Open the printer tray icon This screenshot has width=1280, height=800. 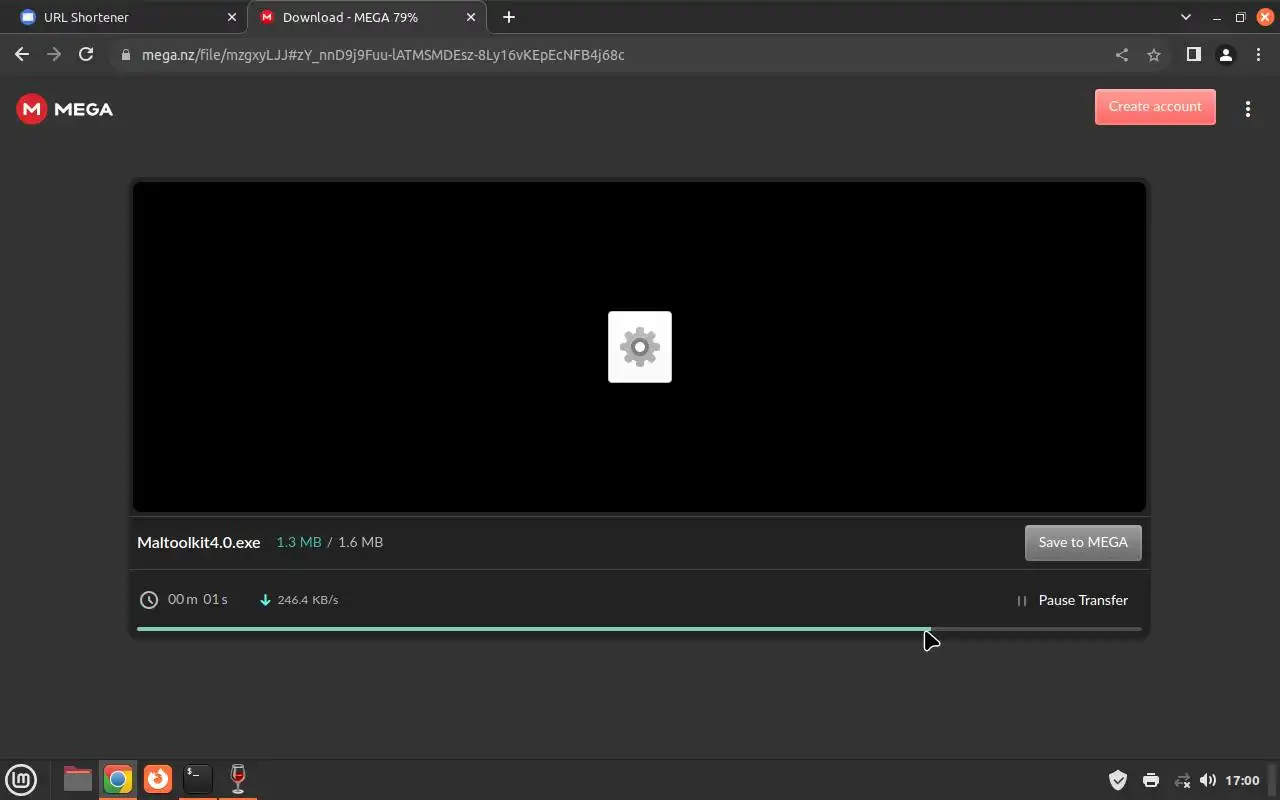[x=1150, y=780]
